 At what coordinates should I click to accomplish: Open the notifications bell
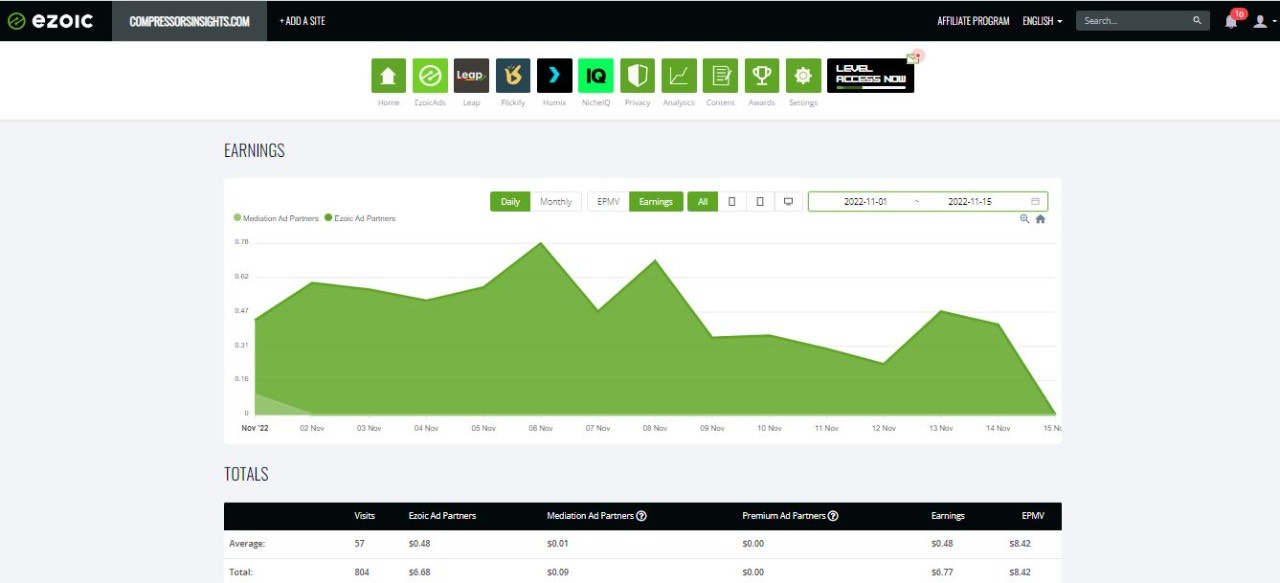1231,21
